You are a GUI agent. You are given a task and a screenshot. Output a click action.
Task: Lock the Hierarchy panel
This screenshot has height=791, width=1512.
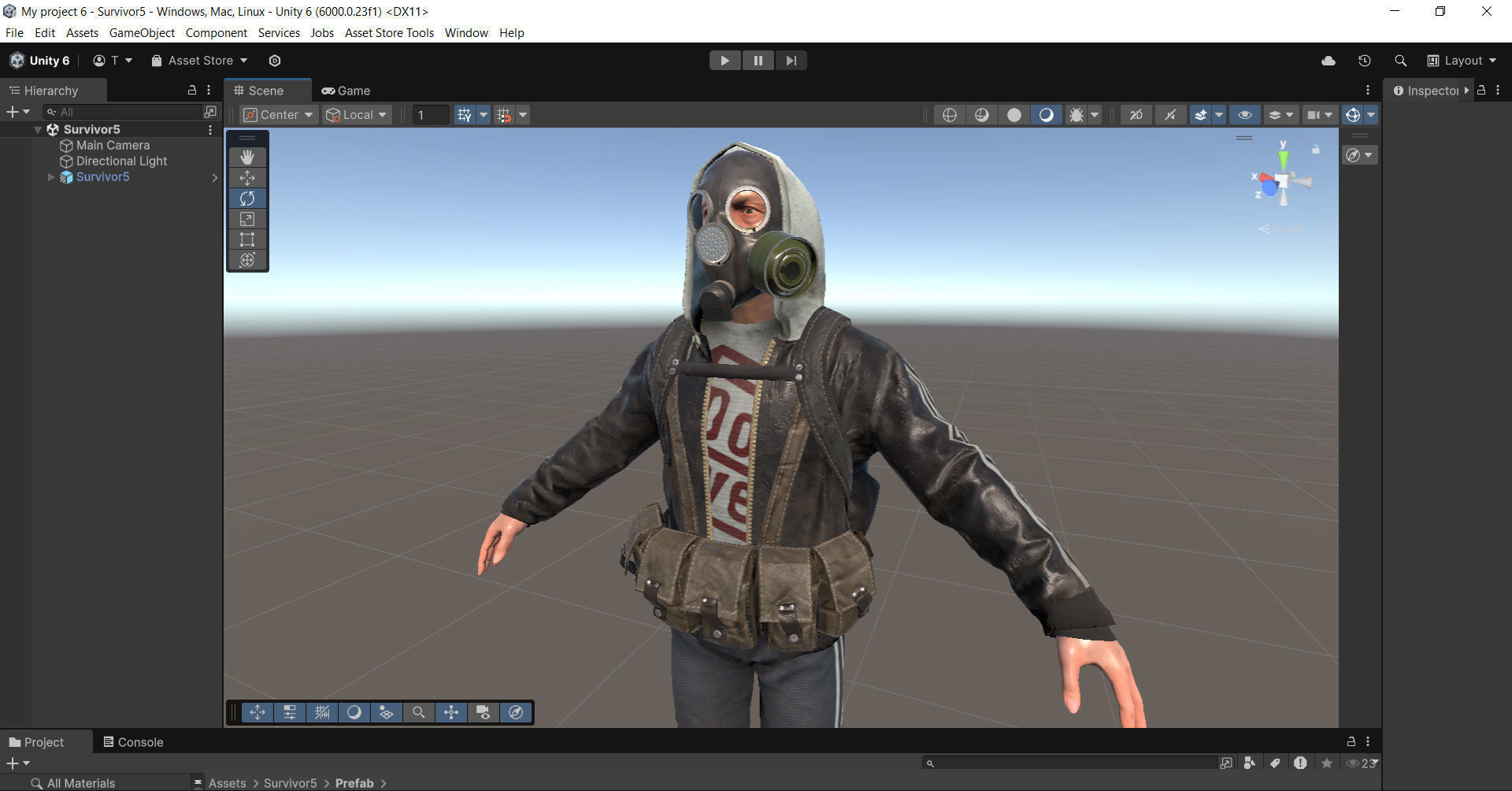coord(191,90)
